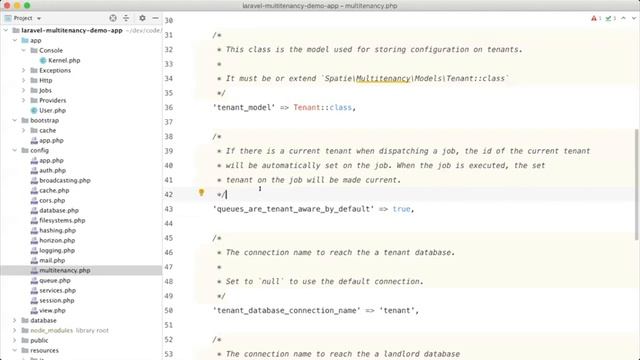
Task: Collapse the bootstrap folder
Action: [x=15, y=120]
